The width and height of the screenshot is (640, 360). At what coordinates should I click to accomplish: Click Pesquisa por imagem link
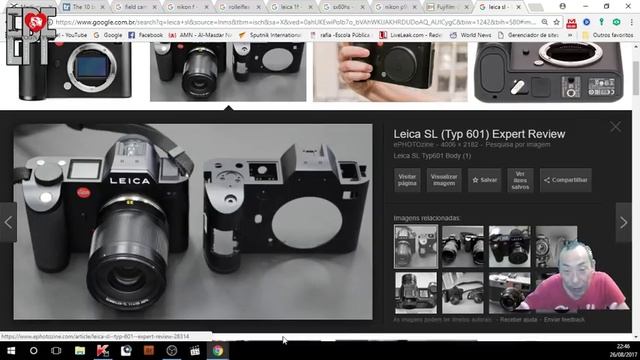click(x=518, y=144)
